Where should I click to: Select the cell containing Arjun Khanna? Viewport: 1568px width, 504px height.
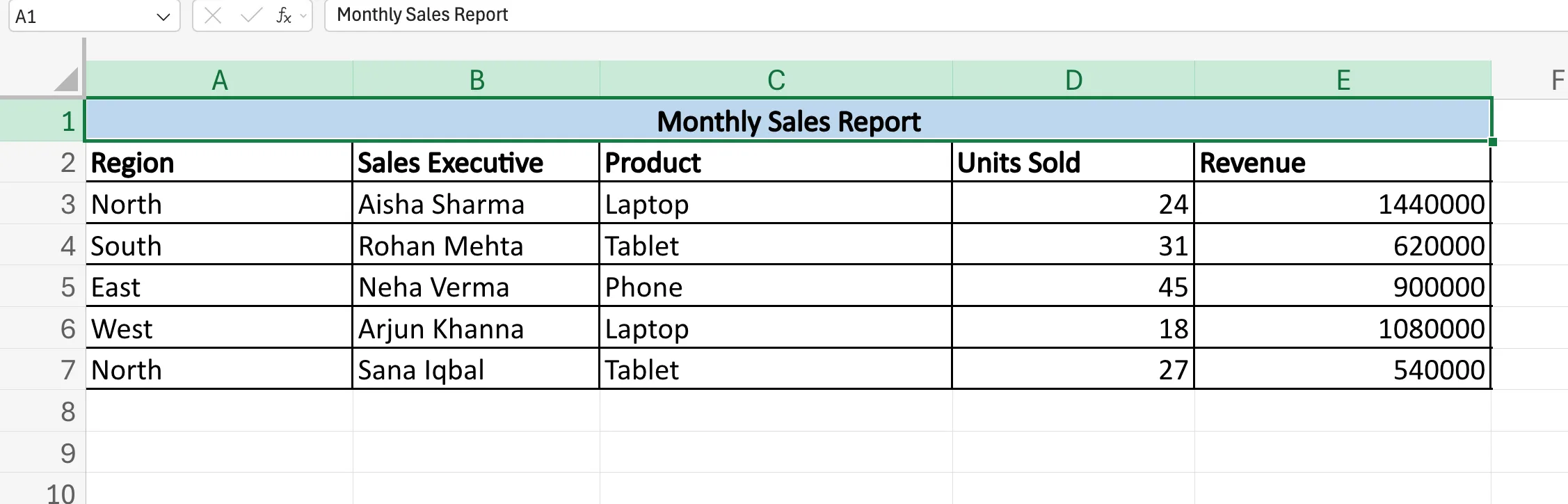[476, 329]
